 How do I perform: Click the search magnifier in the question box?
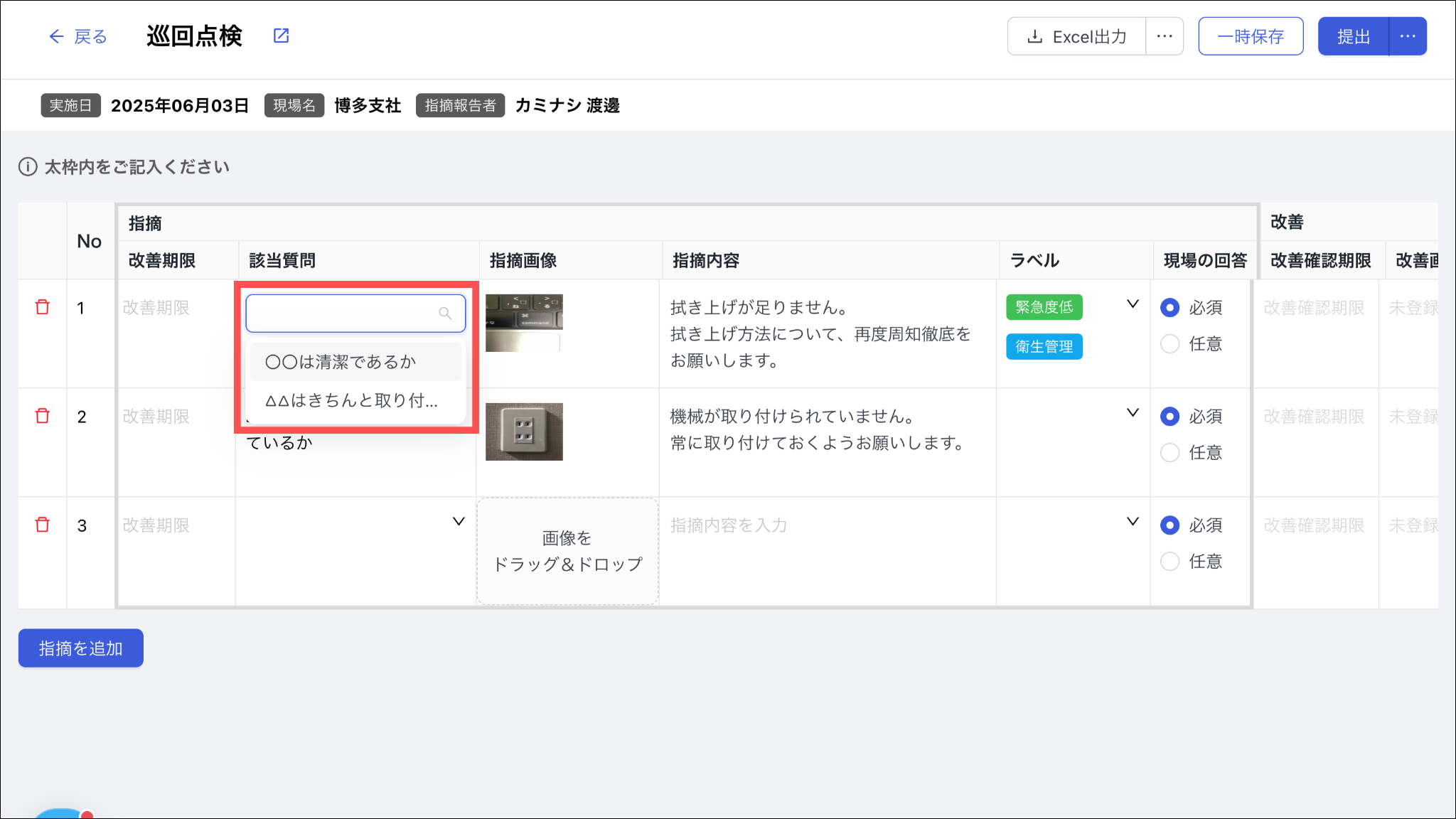(x=445, y=314)
